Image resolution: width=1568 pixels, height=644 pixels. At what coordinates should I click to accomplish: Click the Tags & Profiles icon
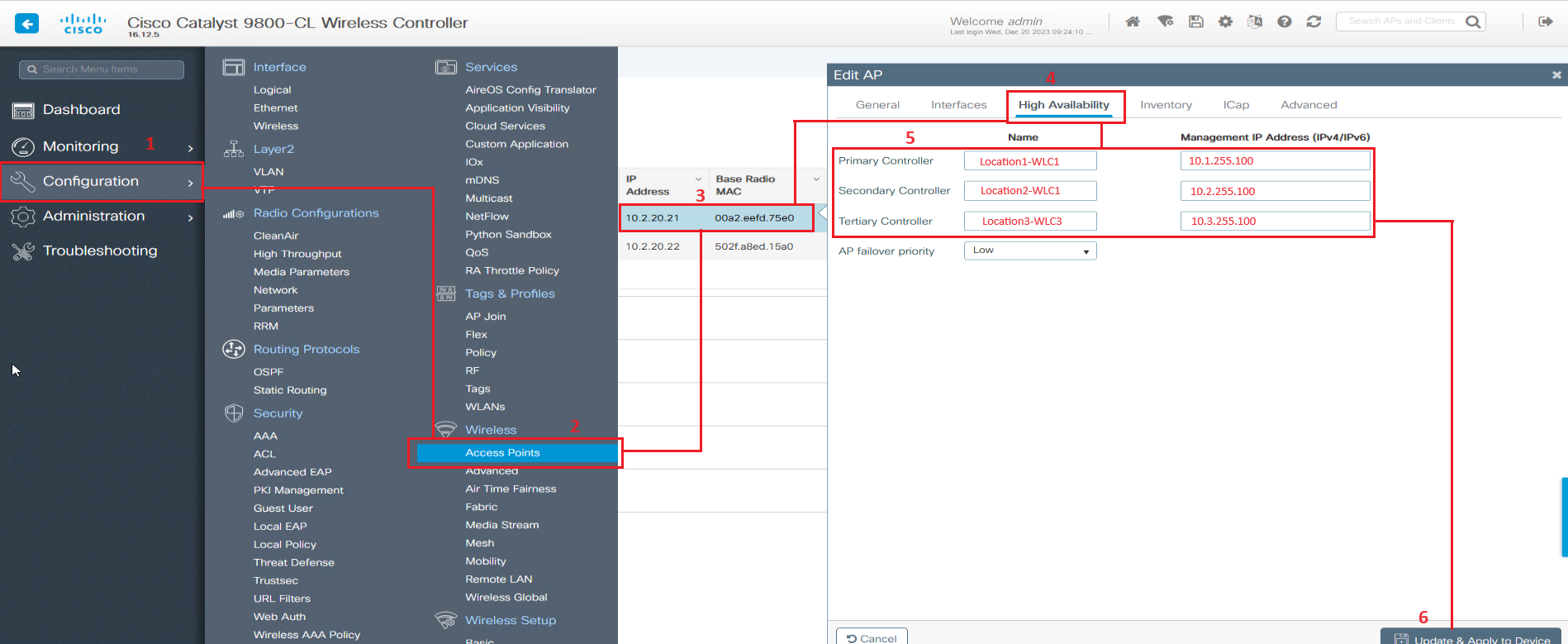(x=446, y=293)
